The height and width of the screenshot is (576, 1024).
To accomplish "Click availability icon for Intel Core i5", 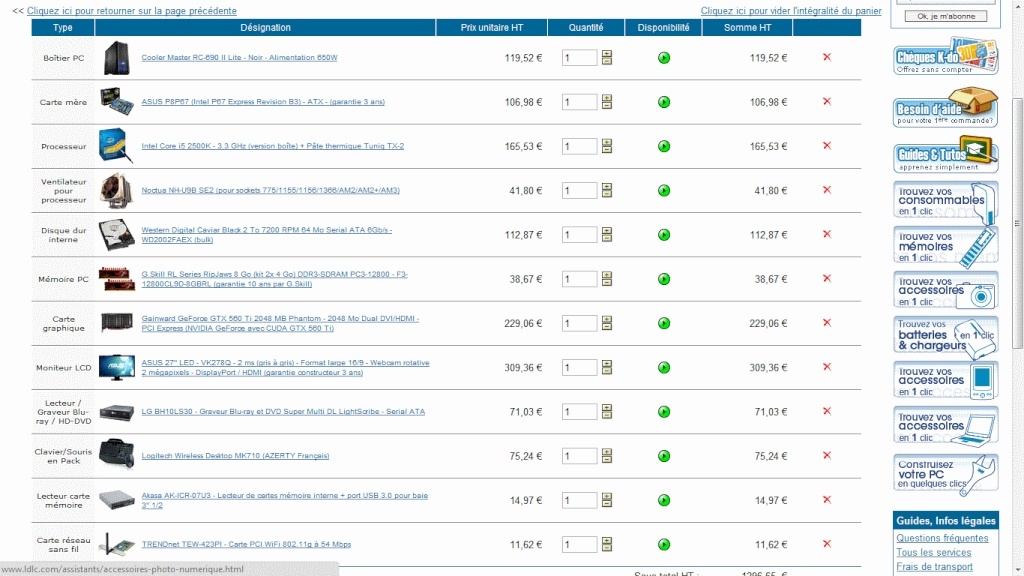I will (x=664, y=146).
